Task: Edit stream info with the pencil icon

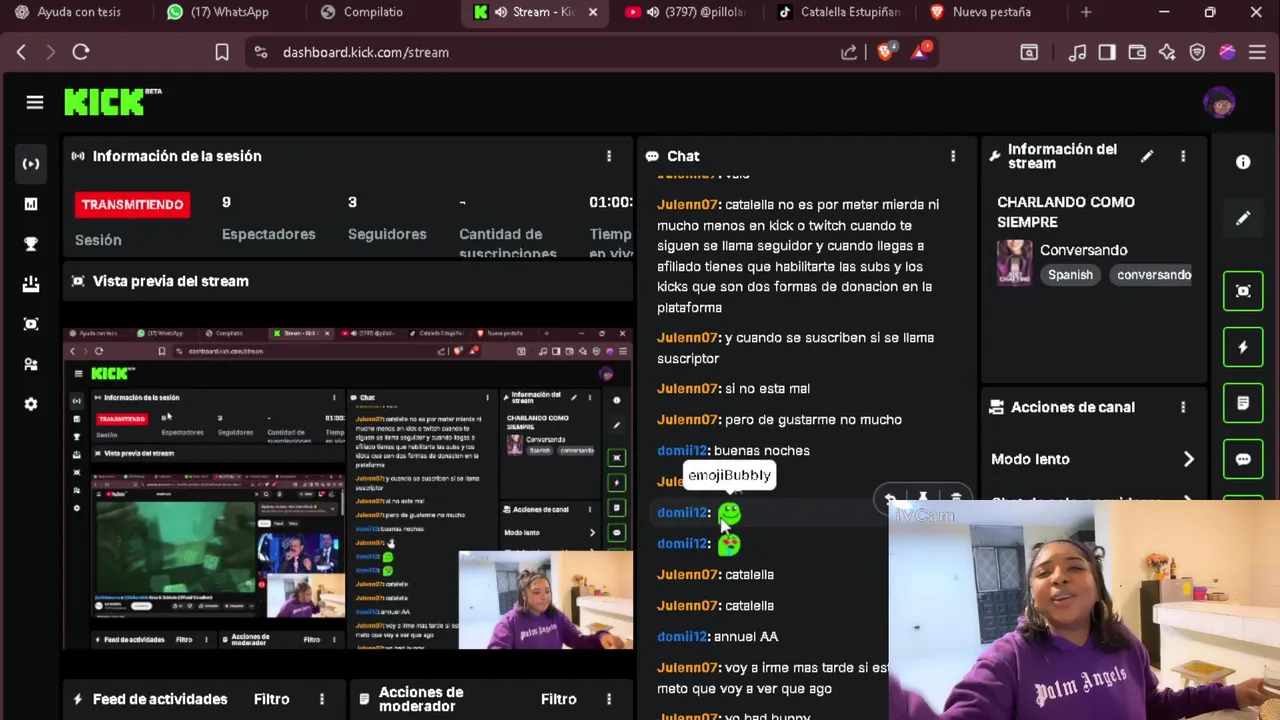Action: click(x=1147, y=156)
